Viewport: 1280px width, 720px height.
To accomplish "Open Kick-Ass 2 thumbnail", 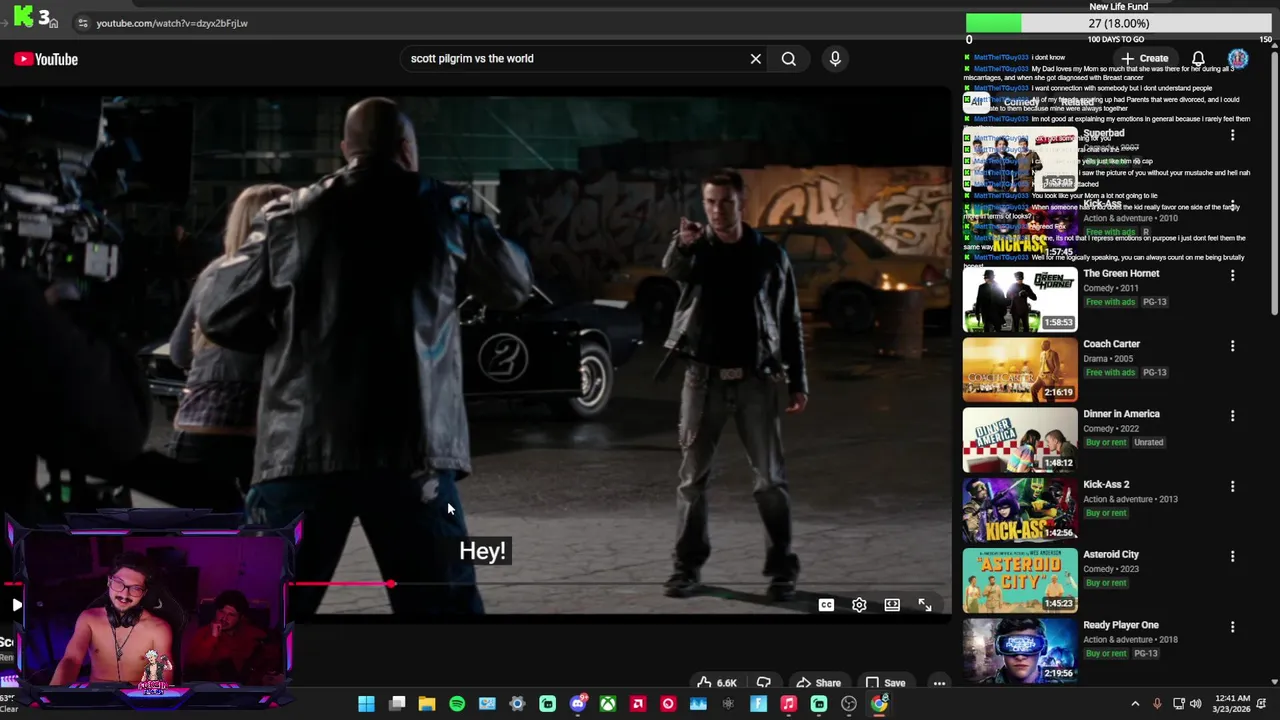I will pyautogui.click(x=1020, y=510).
